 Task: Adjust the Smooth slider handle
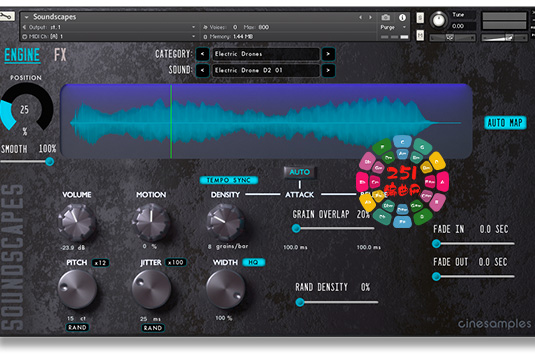[x=50, y=162]
